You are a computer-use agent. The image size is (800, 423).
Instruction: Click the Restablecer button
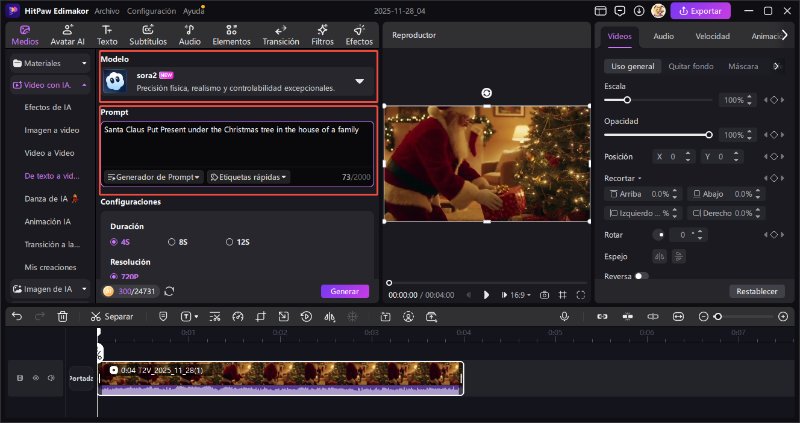pos(757,291)
